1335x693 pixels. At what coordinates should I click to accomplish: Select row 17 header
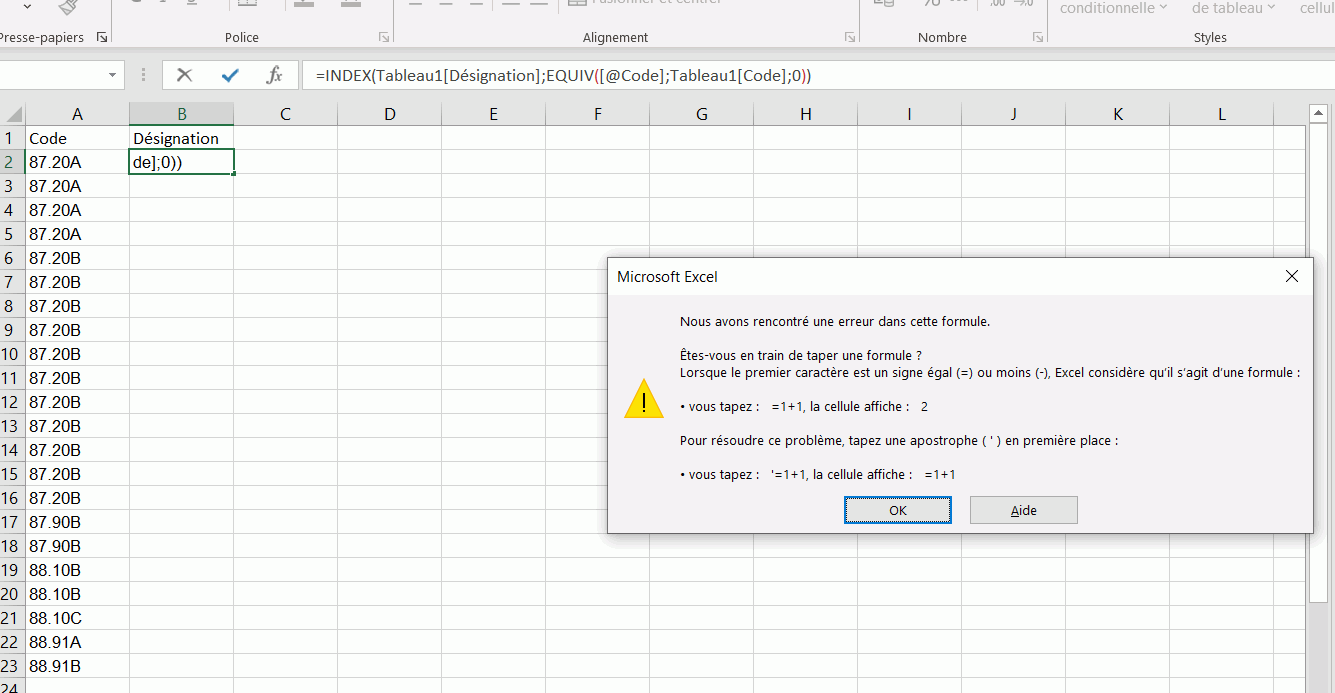point(11,522)
